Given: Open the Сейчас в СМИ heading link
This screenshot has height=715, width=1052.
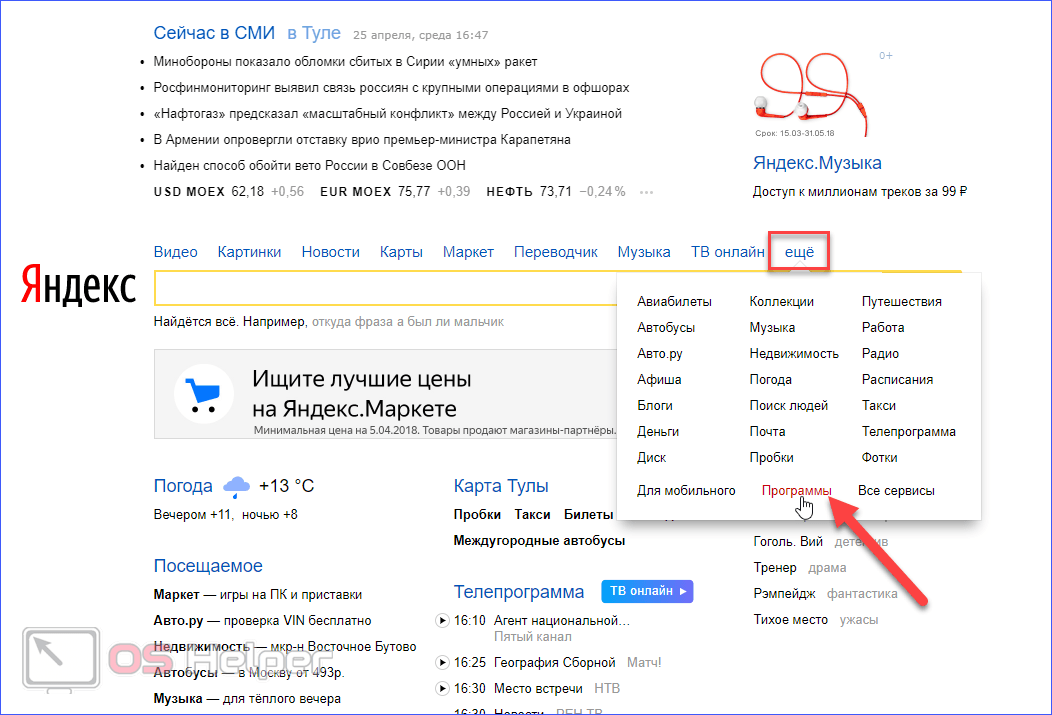Looking at the screenshot, I should pos(214,33).
